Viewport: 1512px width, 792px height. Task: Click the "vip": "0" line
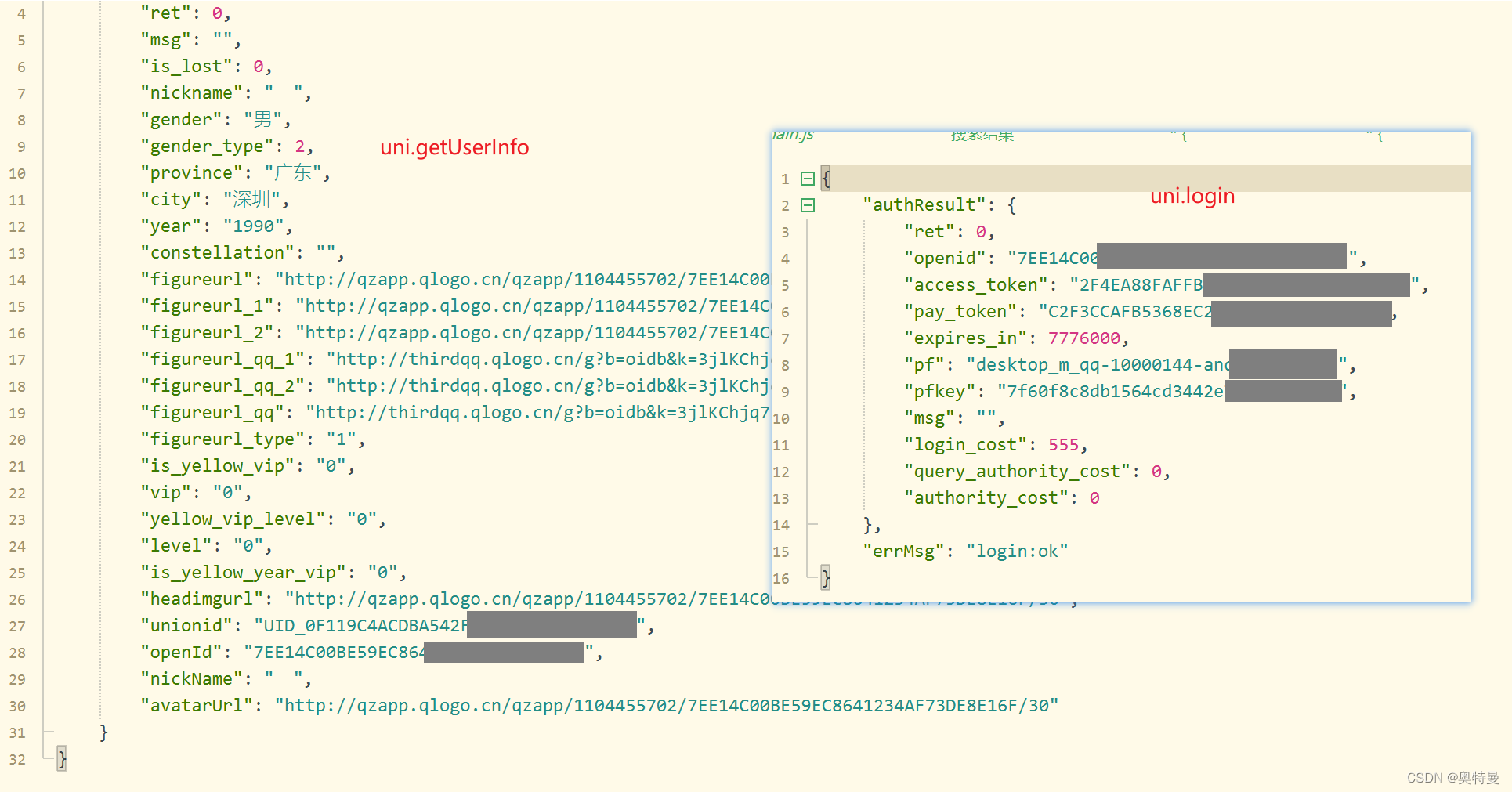[x=196, y=493]
